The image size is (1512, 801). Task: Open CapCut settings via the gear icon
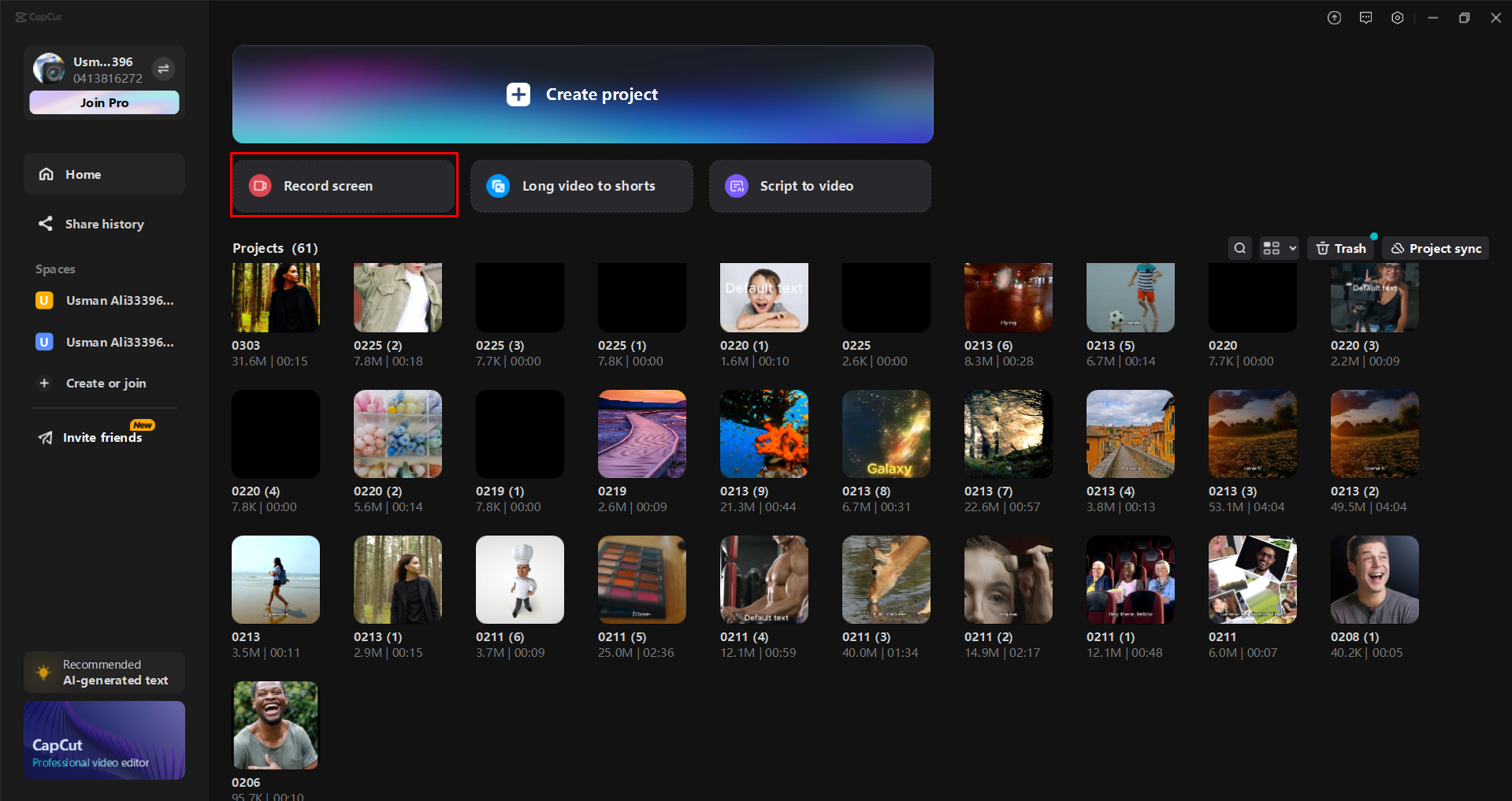tap(1398, 17)
